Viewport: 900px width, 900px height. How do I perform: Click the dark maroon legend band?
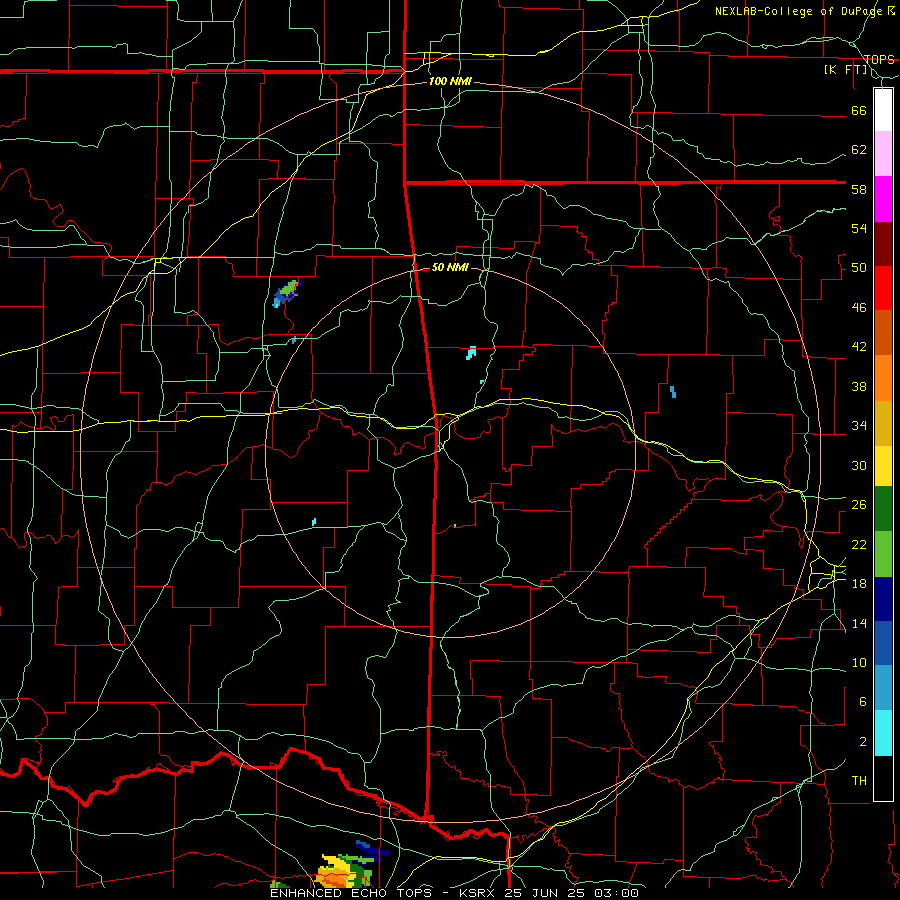pos(883,244)
